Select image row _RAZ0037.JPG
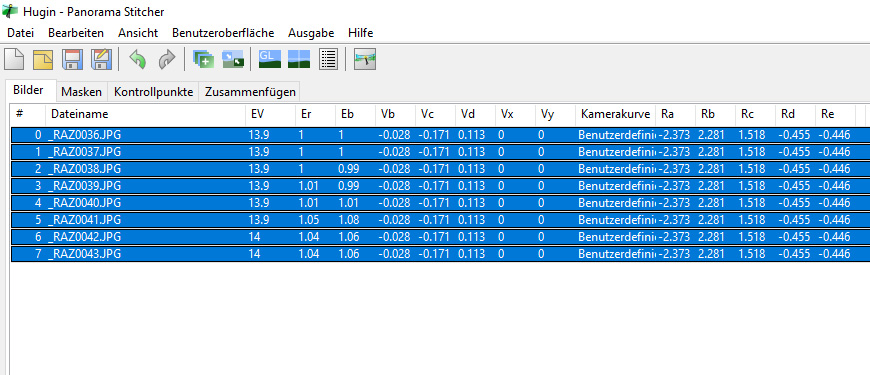This screenshot has height=375, width=870. coord(441,151)
